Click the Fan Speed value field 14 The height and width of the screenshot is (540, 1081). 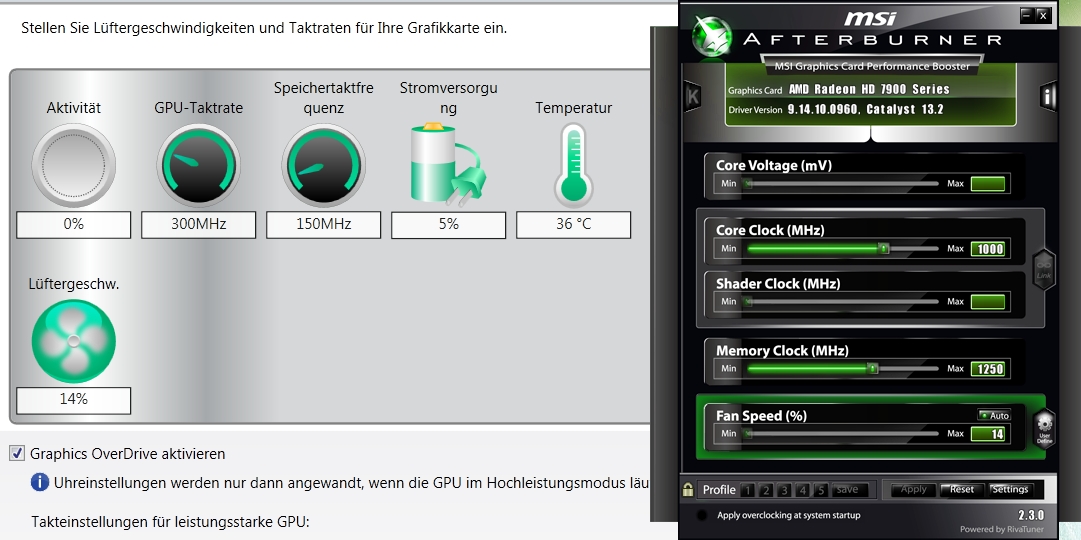(x=988, y=434)
